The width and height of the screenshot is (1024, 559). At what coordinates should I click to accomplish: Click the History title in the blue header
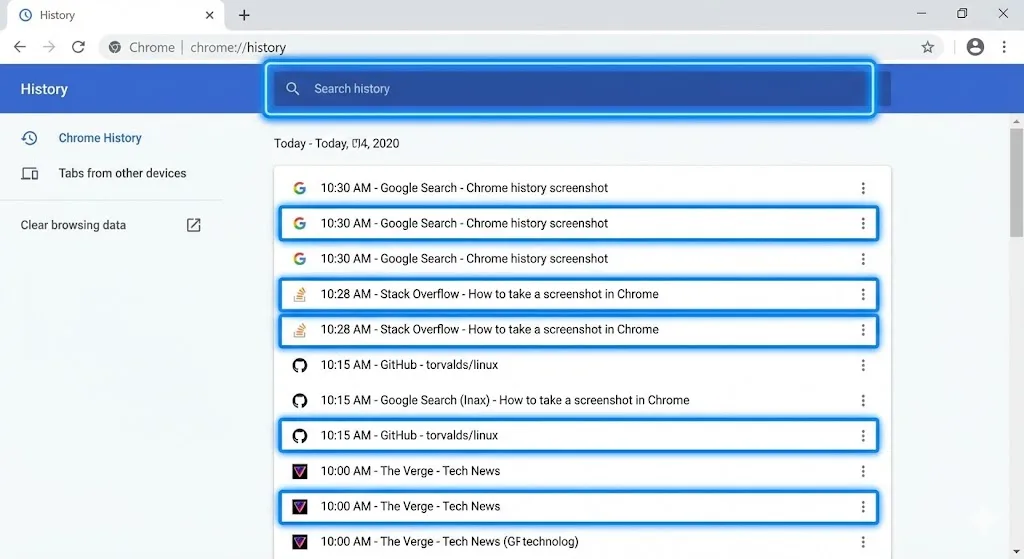[44, 89]
